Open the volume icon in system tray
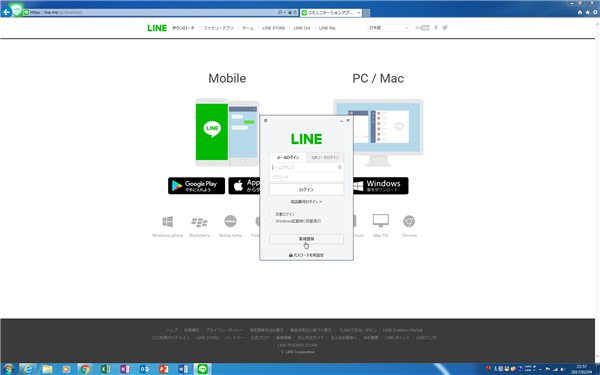This screenshot has width=600, height=375. pos(563,369)
